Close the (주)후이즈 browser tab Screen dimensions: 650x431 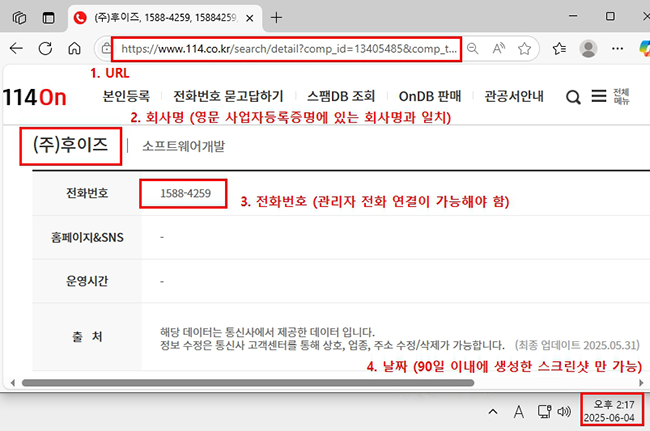point(250,18)
